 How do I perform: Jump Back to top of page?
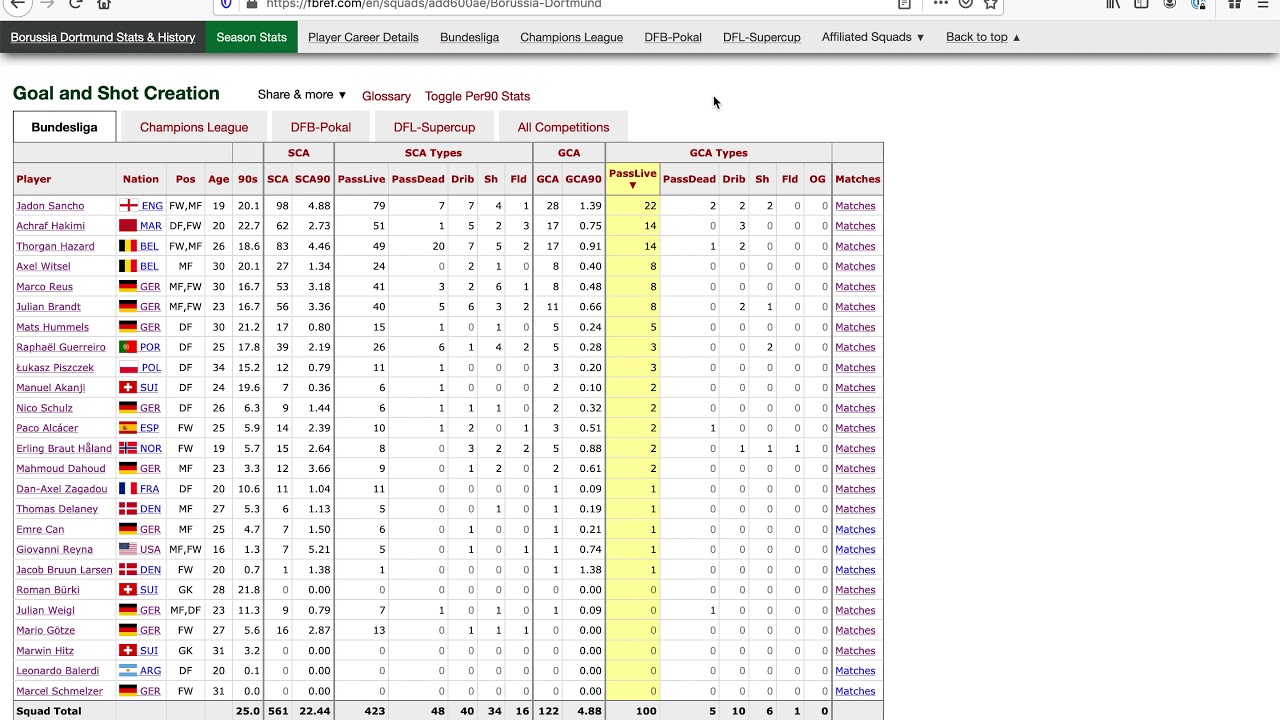[983, 37]
